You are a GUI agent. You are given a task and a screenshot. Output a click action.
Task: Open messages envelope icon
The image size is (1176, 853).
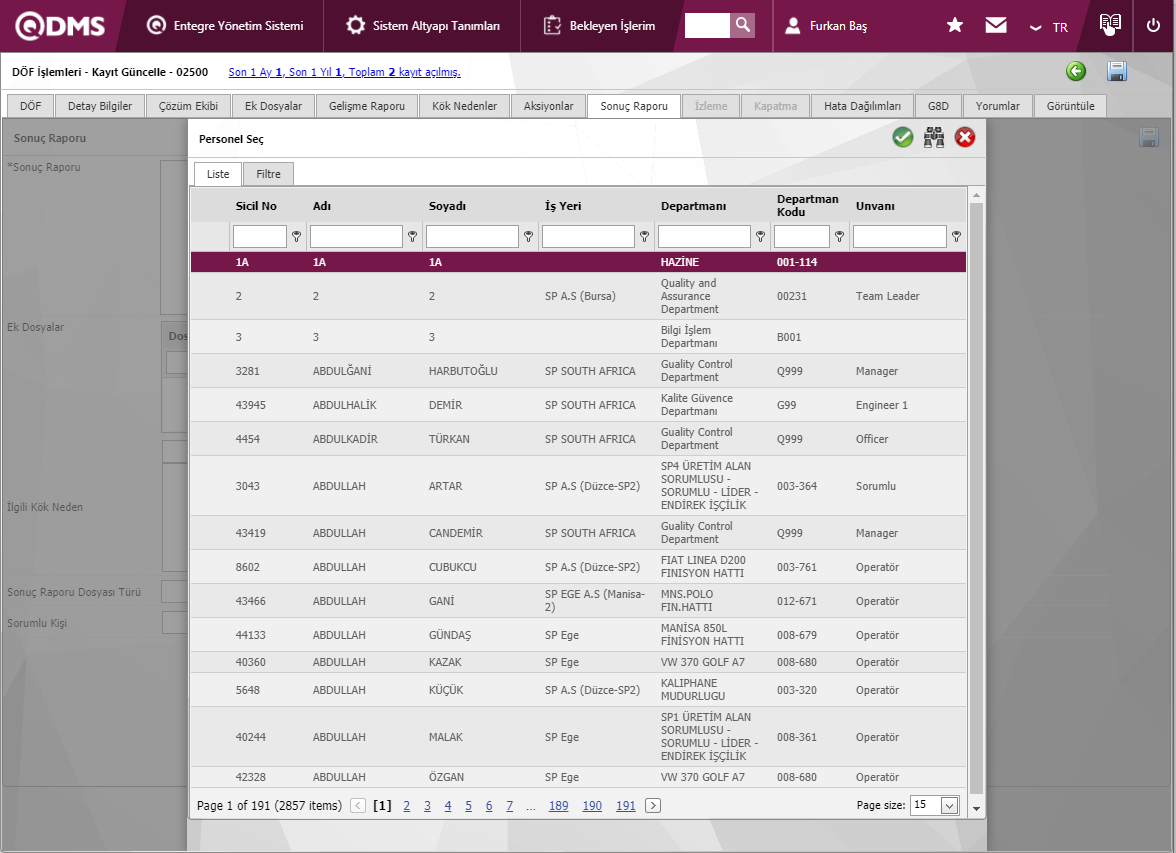coord(996,26)
